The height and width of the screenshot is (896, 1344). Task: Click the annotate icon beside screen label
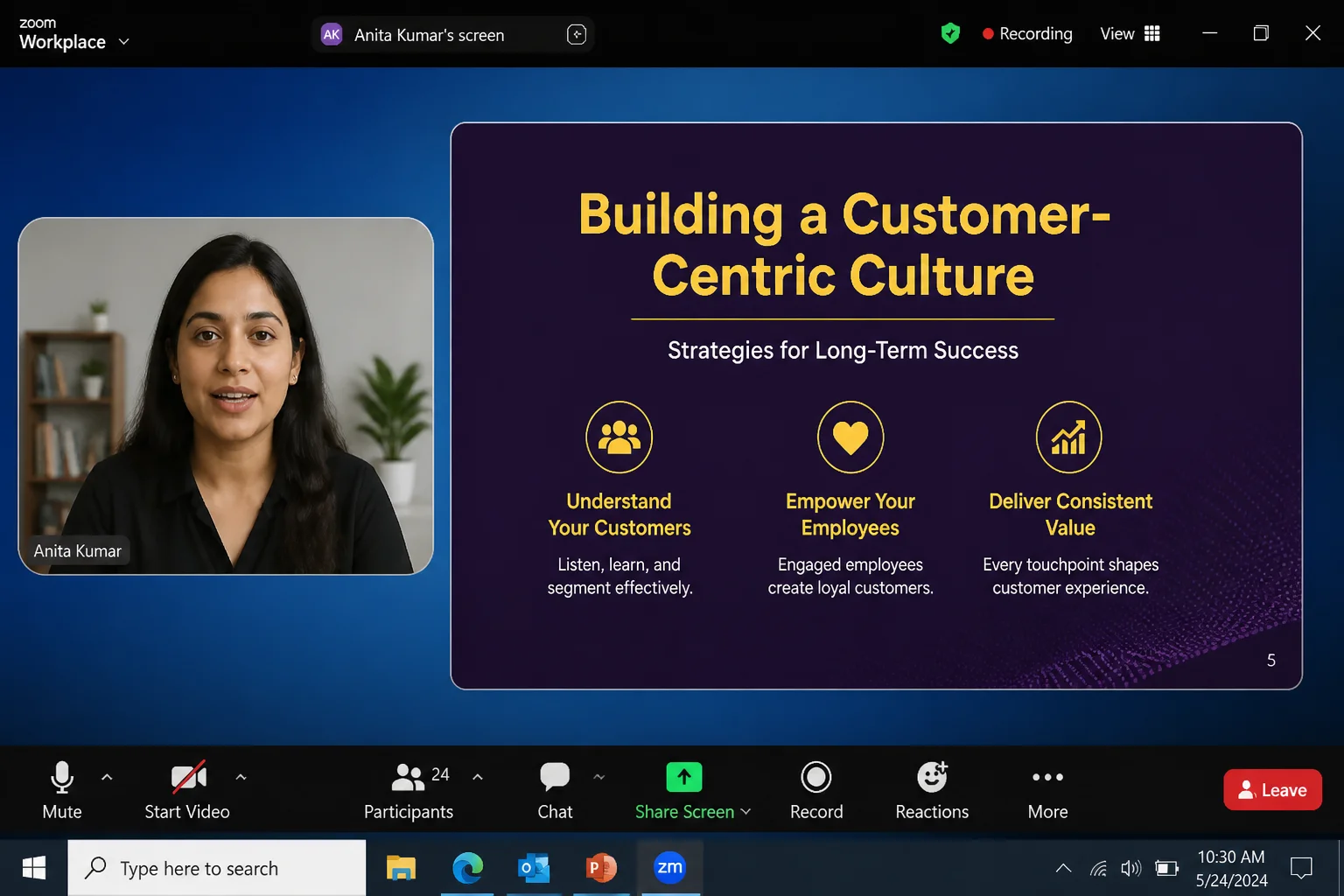pyautogui.click(x=577, y=35)
